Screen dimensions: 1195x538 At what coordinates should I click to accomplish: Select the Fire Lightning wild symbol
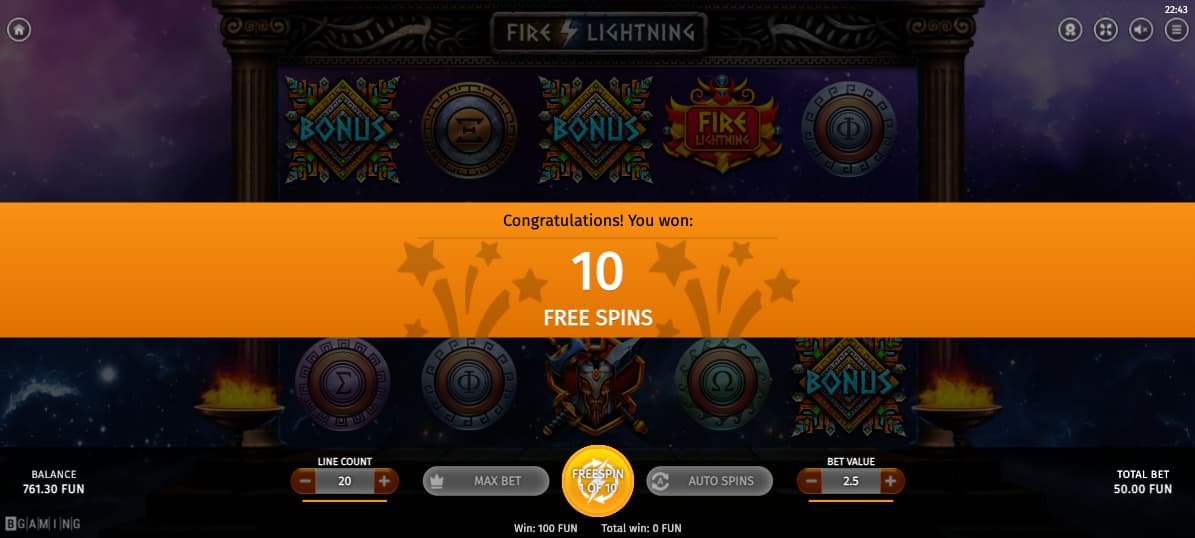[x=722, y=123]
